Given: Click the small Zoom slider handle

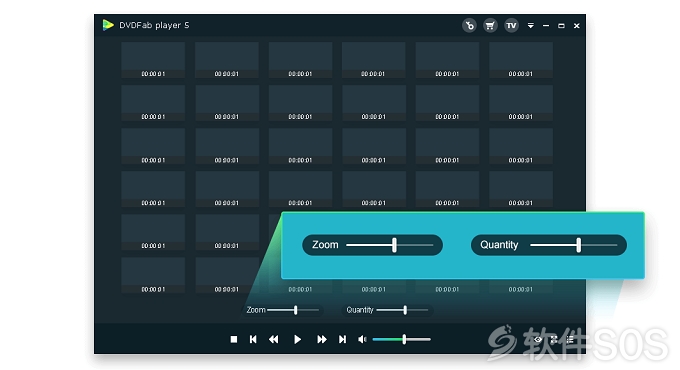Looking at the screenshot, I should (296, 310).
